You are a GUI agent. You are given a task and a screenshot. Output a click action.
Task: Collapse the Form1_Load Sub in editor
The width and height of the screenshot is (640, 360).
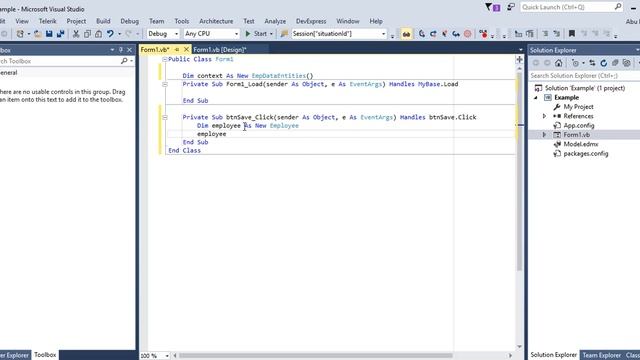(165, 84)
